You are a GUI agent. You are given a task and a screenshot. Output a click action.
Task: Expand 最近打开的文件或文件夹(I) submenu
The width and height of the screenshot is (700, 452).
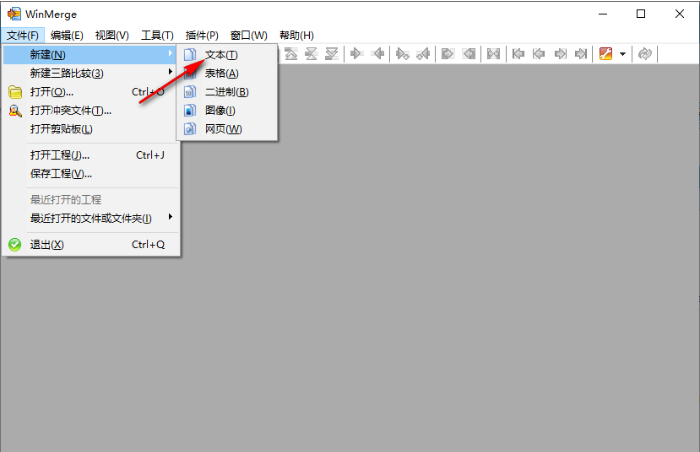(91, 218)
